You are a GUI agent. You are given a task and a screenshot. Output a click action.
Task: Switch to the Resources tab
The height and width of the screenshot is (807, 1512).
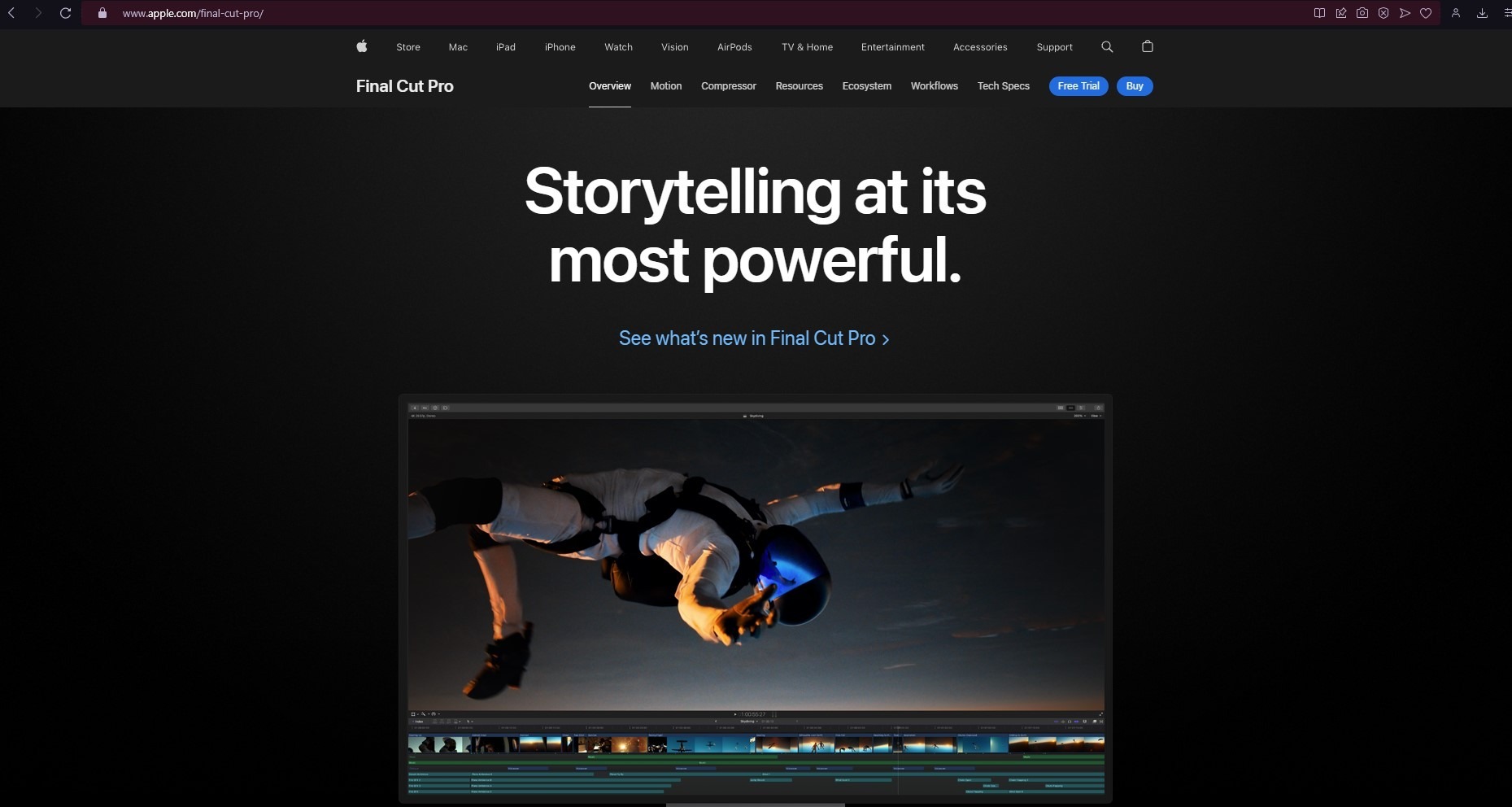pyautogui.click(x=800, y=86)
